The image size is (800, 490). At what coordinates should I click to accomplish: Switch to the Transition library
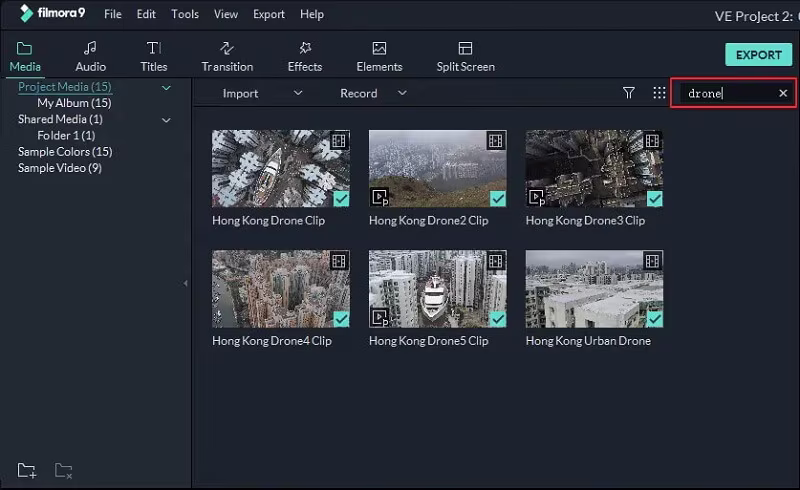click(227, 56)
